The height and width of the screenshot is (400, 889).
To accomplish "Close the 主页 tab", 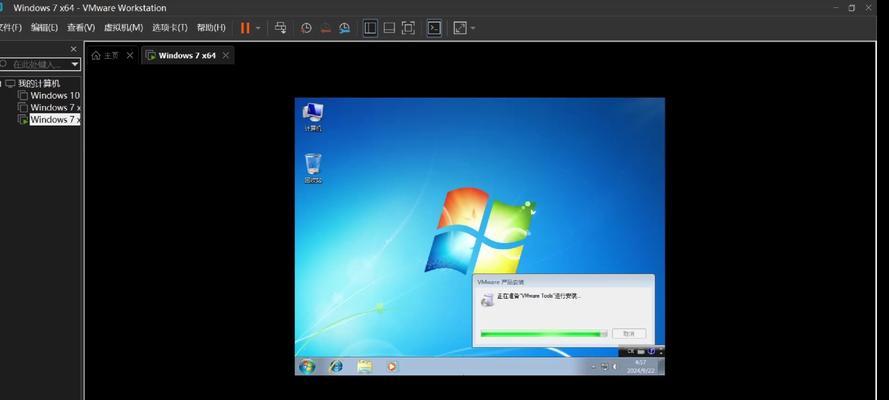I will click(x=130, y=55).
